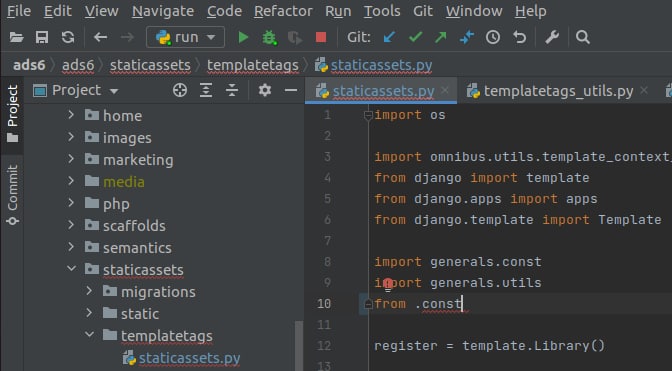Screen dimensions: 672x371
Task: Start debugging with the bug icon
Action: coord(269,37)
